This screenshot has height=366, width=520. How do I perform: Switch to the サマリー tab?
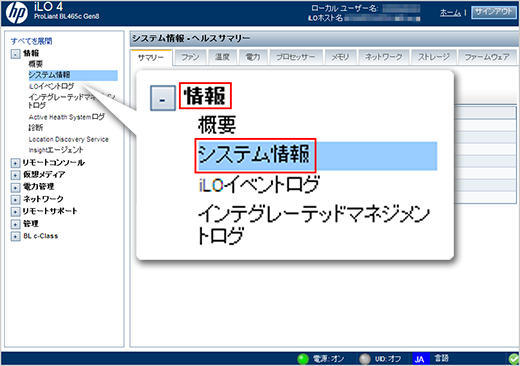click(x=151, y=58)
